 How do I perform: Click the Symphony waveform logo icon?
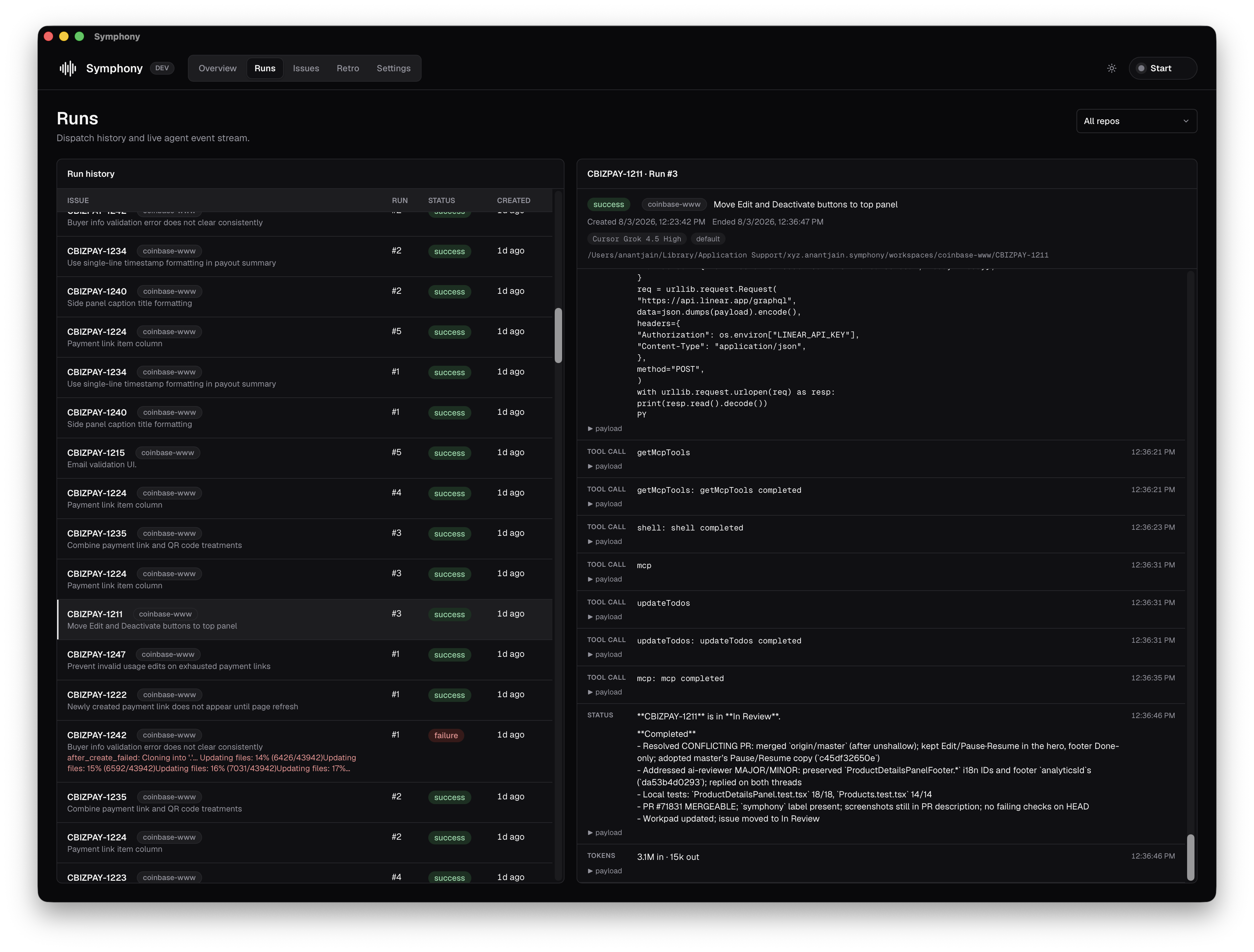point(68,68)
